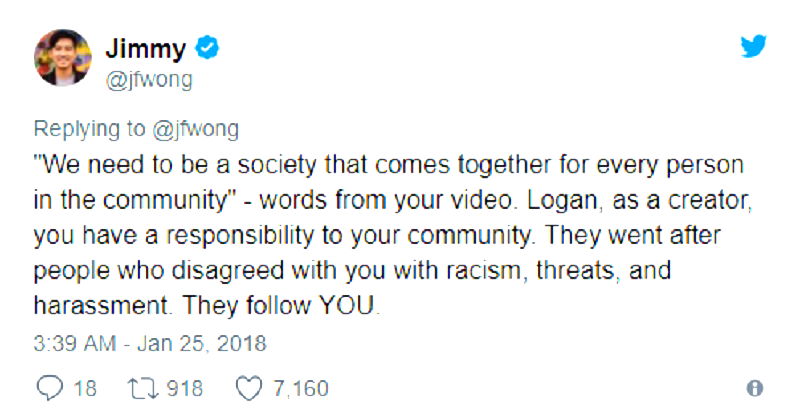Open the info icon at bottom right
Image resolution: width=800 pixels, height=417 pixels.
coord(755,388)
